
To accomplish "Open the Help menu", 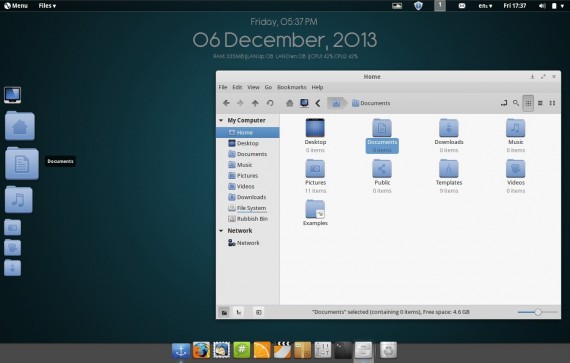I will [x=317, y=87].
